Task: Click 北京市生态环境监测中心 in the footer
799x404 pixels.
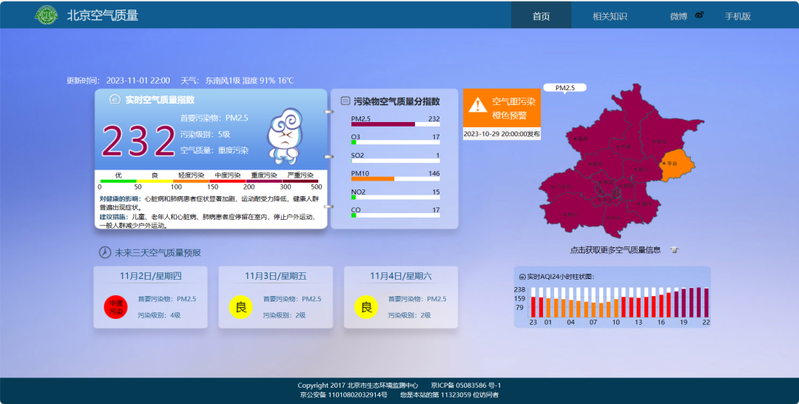Action: pos(383,385)
